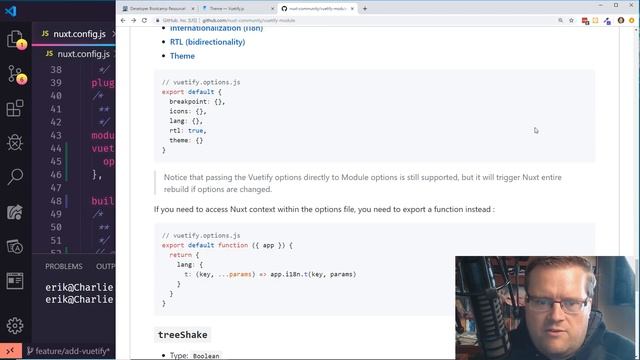
Task: Click the first '// vuetify.options.js' comment
Action: click(x=201, y=82)
